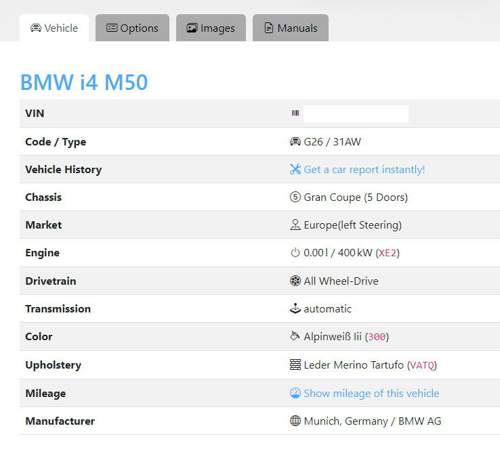The height and width of the screenshot is (468, 500).
Task: Click the document icon on Manuals tab
Action: point(269,28)
